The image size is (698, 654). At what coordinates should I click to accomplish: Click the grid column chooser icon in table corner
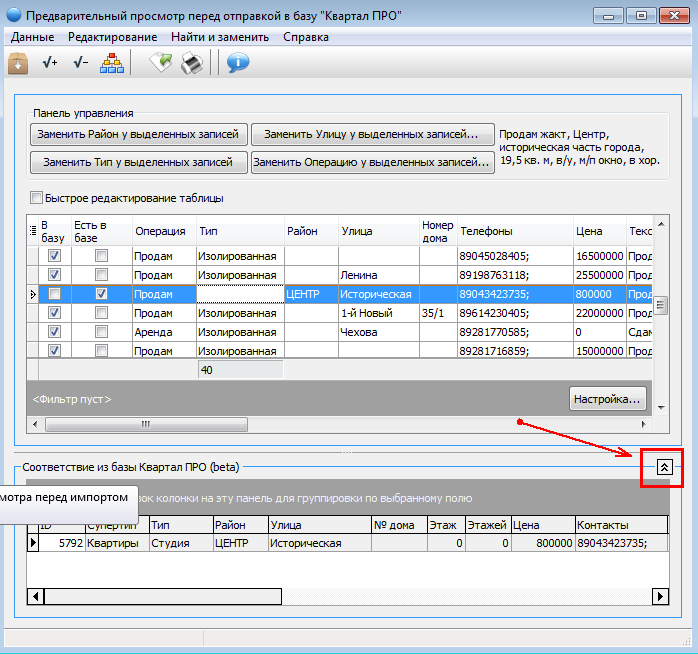pos(34,231)
